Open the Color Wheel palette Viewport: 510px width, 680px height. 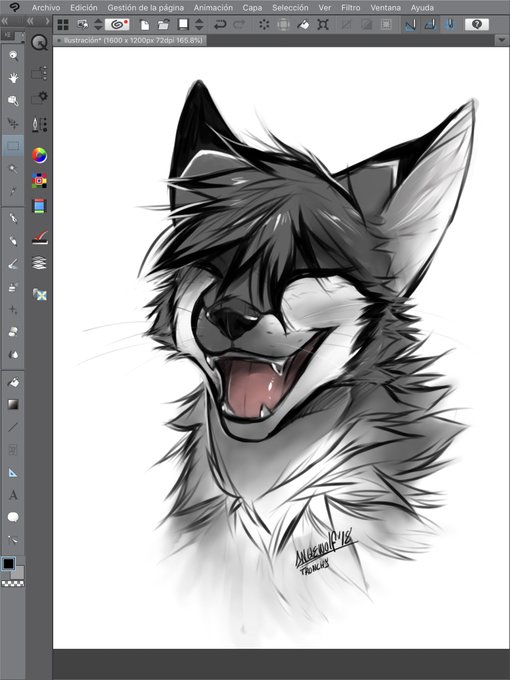click(x=39, y=155)
